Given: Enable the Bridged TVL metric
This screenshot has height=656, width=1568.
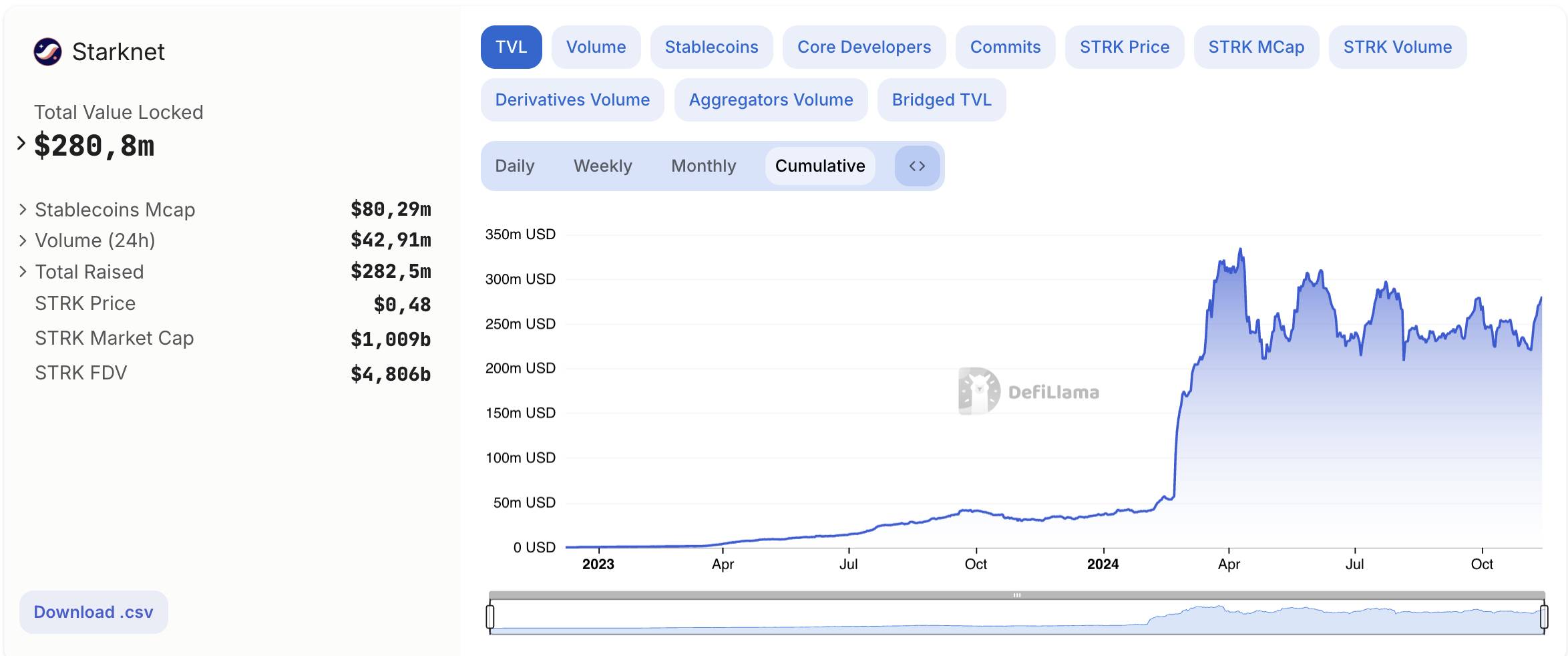Looking at the screenshot, I should [x=942, y=100].
